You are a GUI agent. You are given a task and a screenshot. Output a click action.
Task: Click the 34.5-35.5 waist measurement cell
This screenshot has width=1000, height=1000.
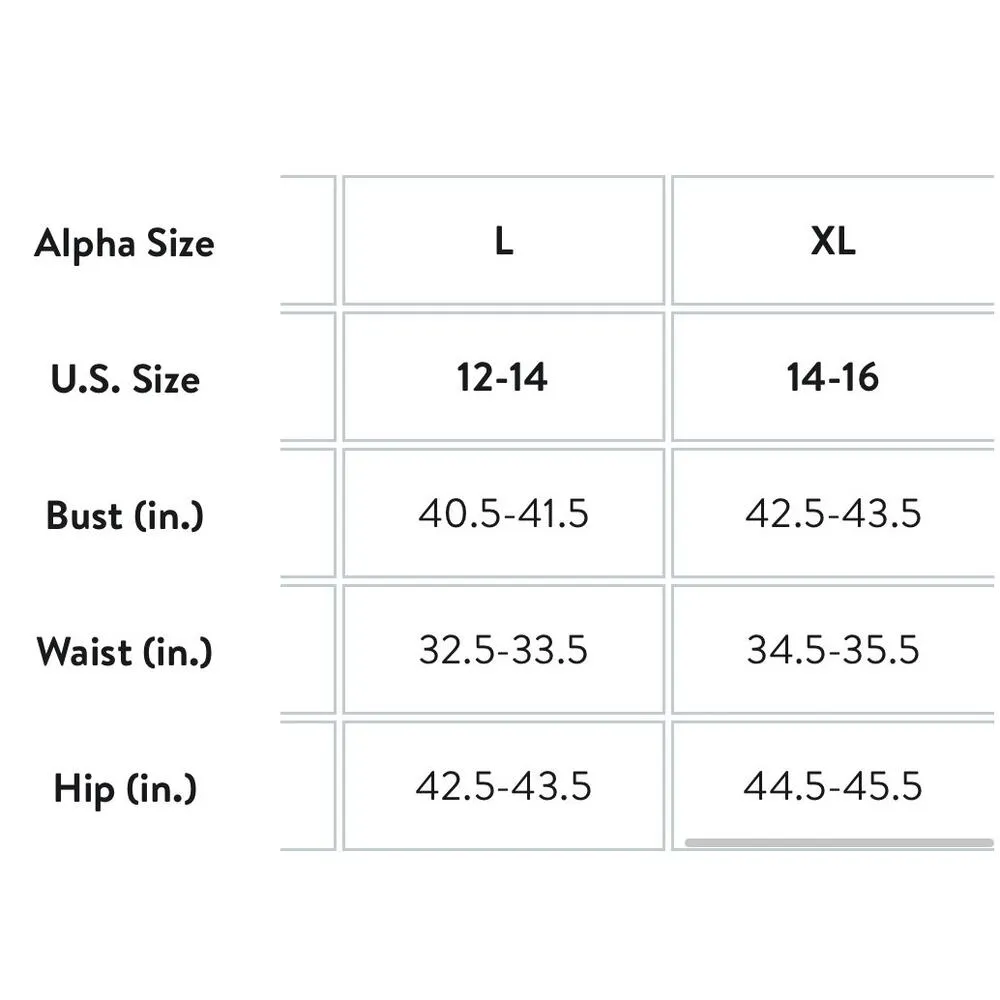[x=833, y=650]
